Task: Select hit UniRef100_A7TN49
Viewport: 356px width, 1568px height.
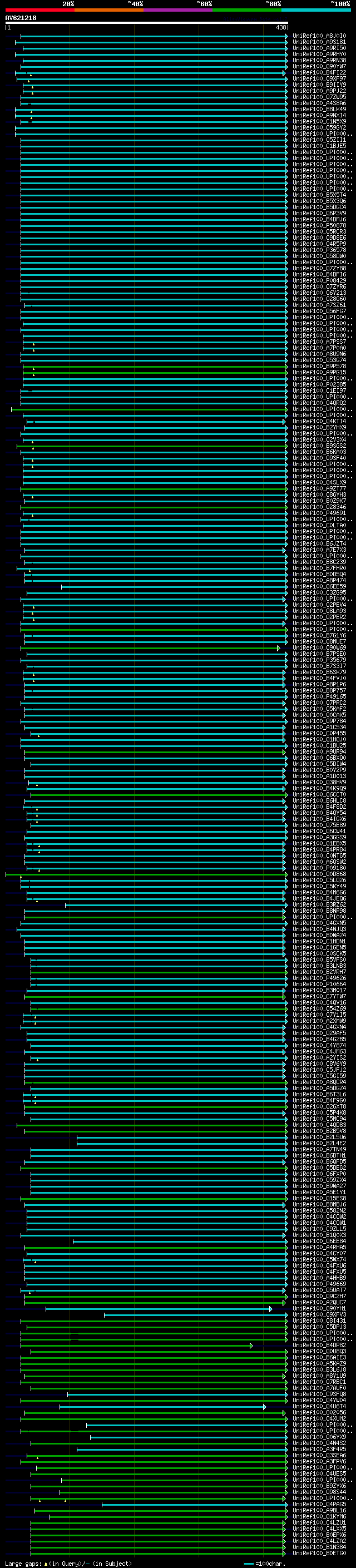Action: [x=319, y=1149]
